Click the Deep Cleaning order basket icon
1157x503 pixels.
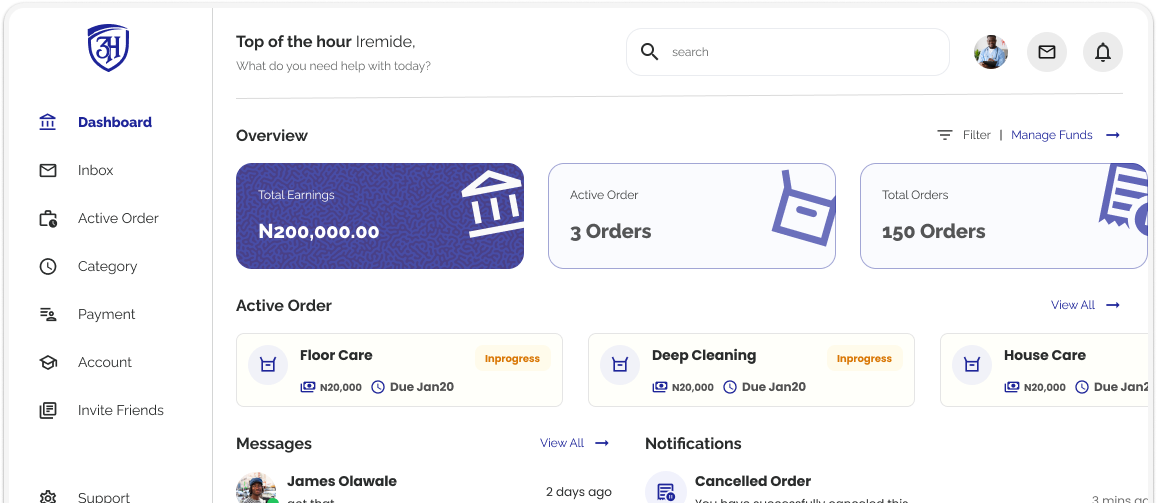tap(620, 365)
